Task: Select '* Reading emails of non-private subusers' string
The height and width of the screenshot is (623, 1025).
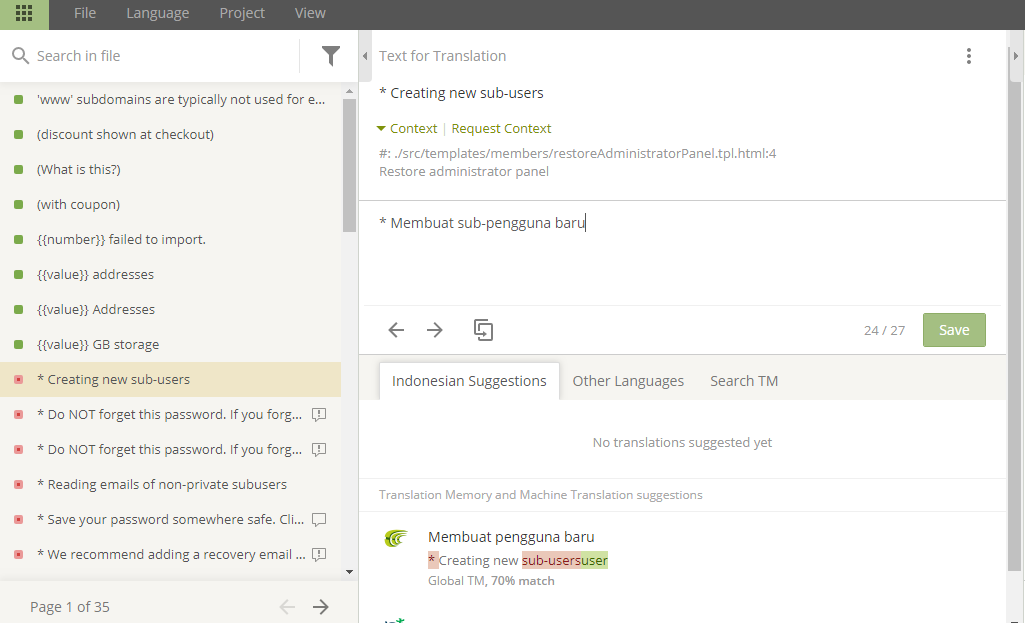Action: coord(162,484)
